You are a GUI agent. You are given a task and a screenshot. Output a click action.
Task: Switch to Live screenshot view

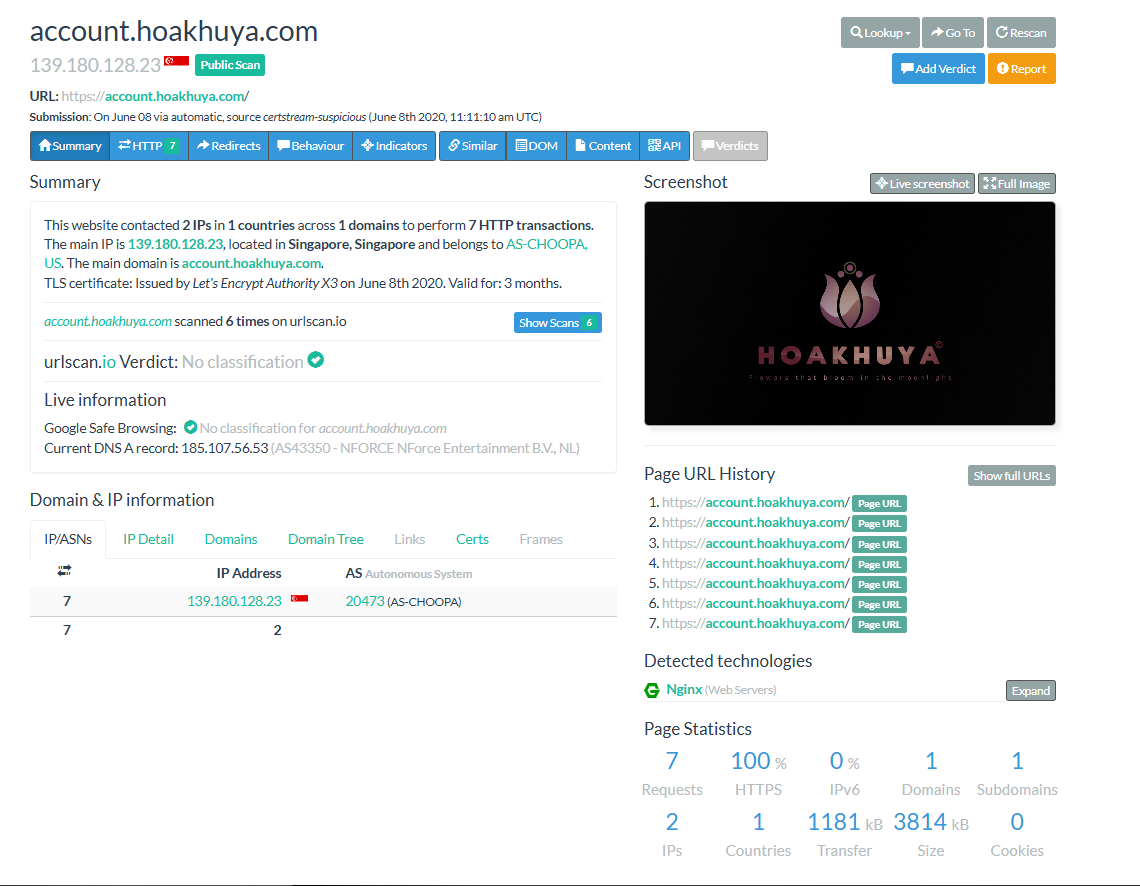[922, 184]
